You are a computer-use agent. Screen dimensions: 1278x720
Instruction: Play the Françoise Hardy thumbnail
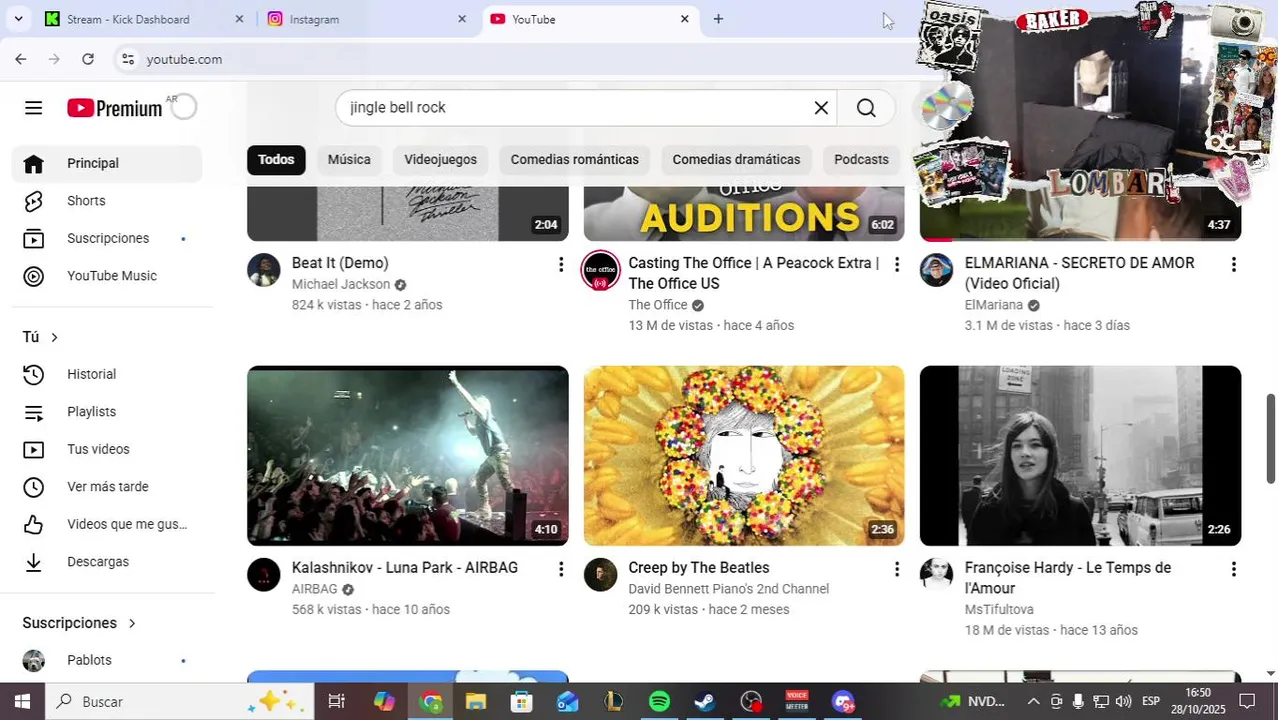[1081, 456]
